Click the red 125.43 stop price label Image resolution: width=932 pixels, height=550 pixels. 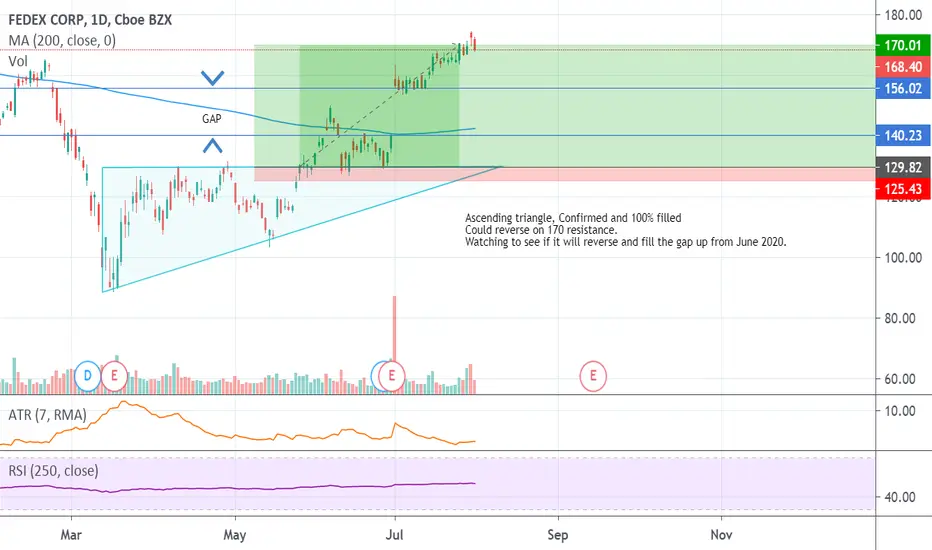pos(903,189)
